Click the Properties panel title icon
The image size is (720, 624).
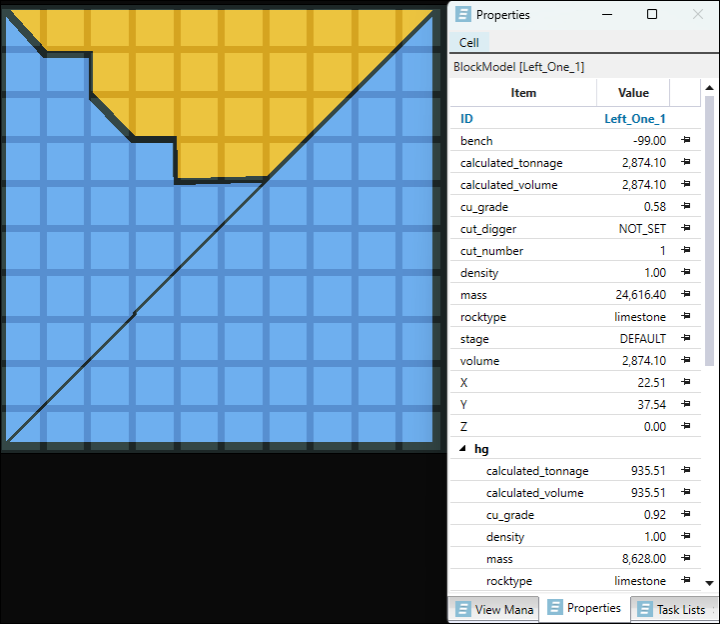[x=463, y=14]
